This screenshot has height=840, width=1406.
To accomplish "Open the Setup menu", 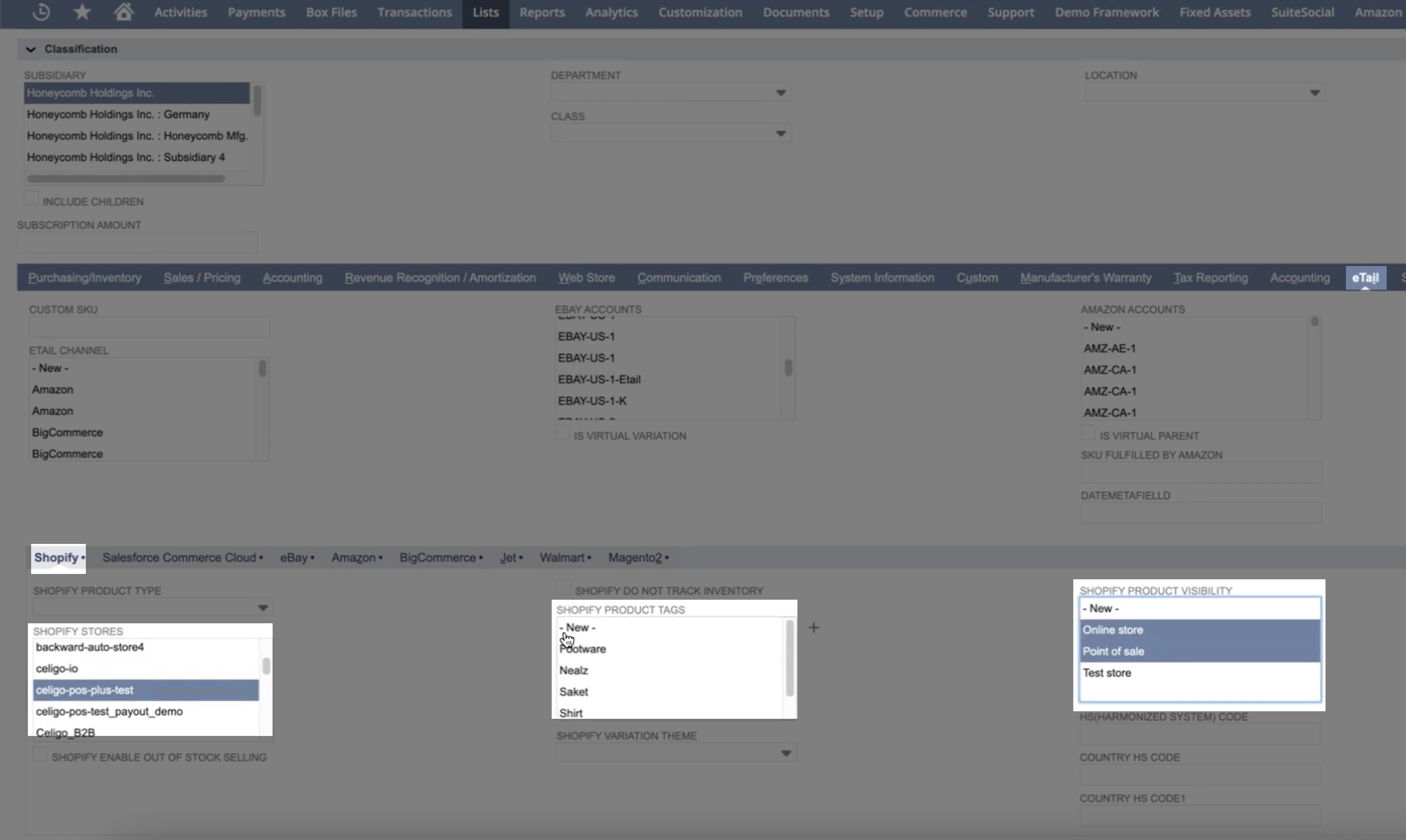I will click(x=866, y=12).
